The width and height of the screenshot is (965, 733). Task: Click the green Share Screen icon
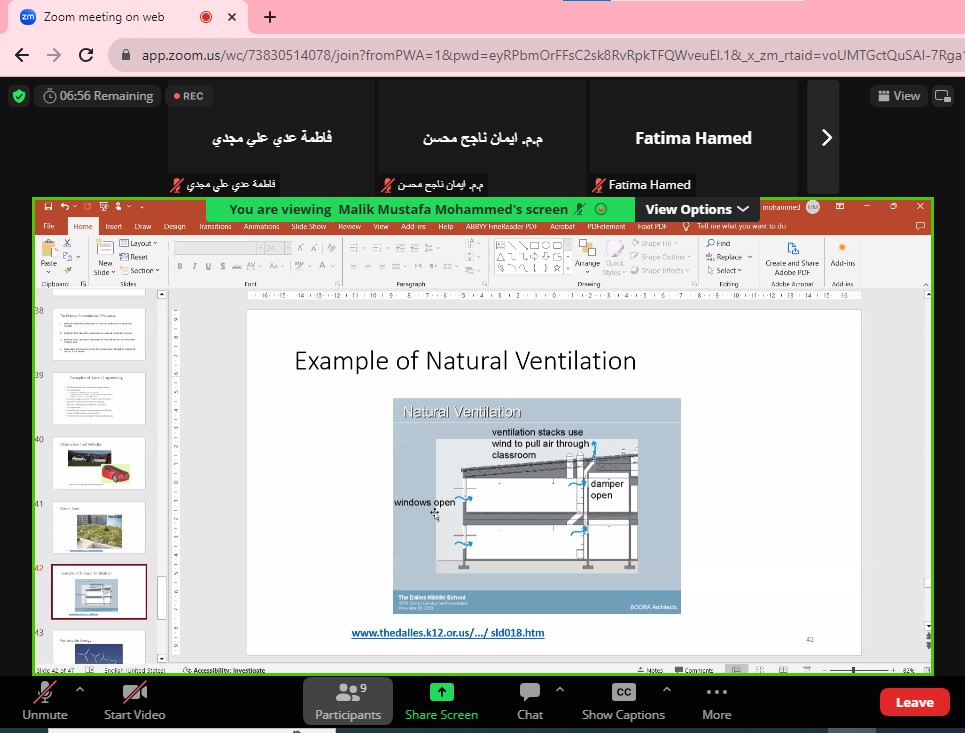(x=441, y=692)
